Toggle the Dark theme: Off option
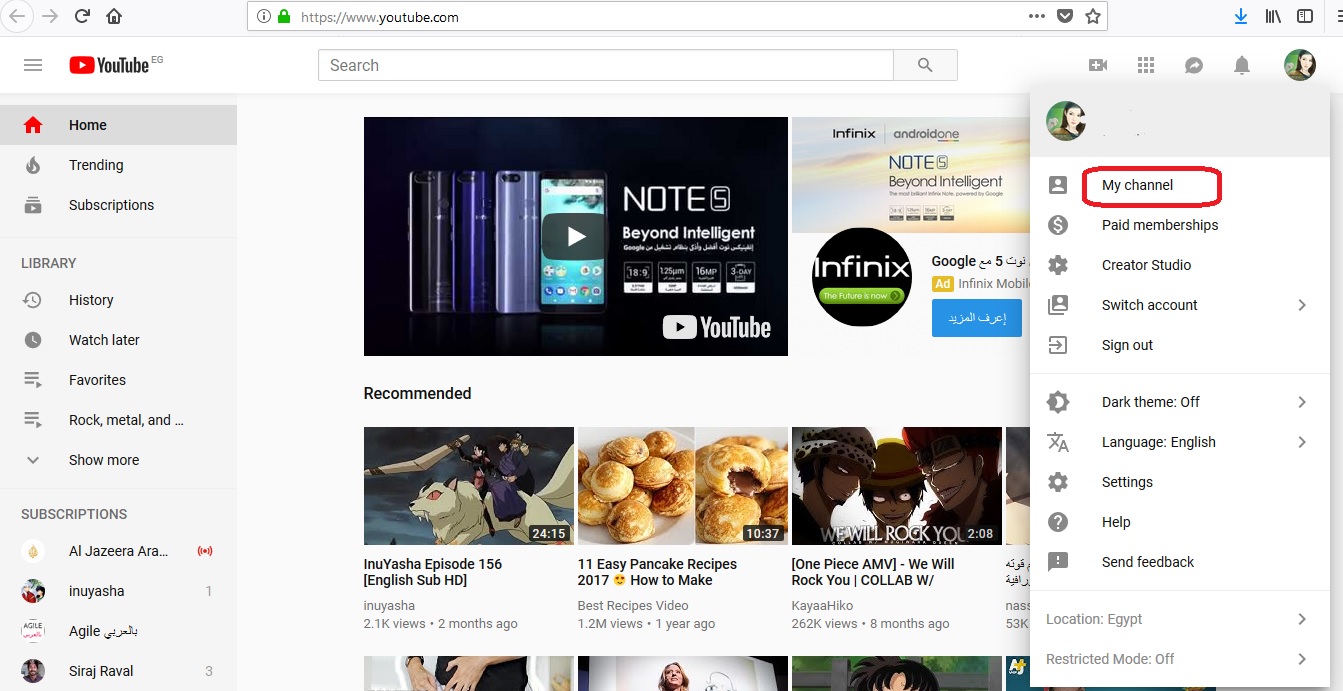 coord(1150,402)
